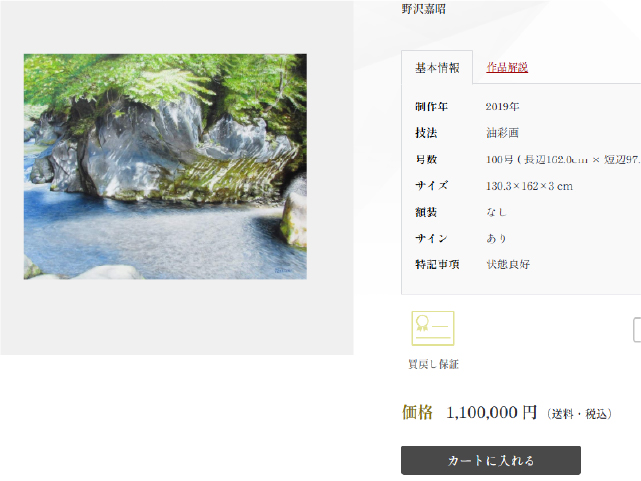Screen dimensions: 641x481
Task: Click the 買戻し保証 label under the icon
Action: tap(433, 364)
